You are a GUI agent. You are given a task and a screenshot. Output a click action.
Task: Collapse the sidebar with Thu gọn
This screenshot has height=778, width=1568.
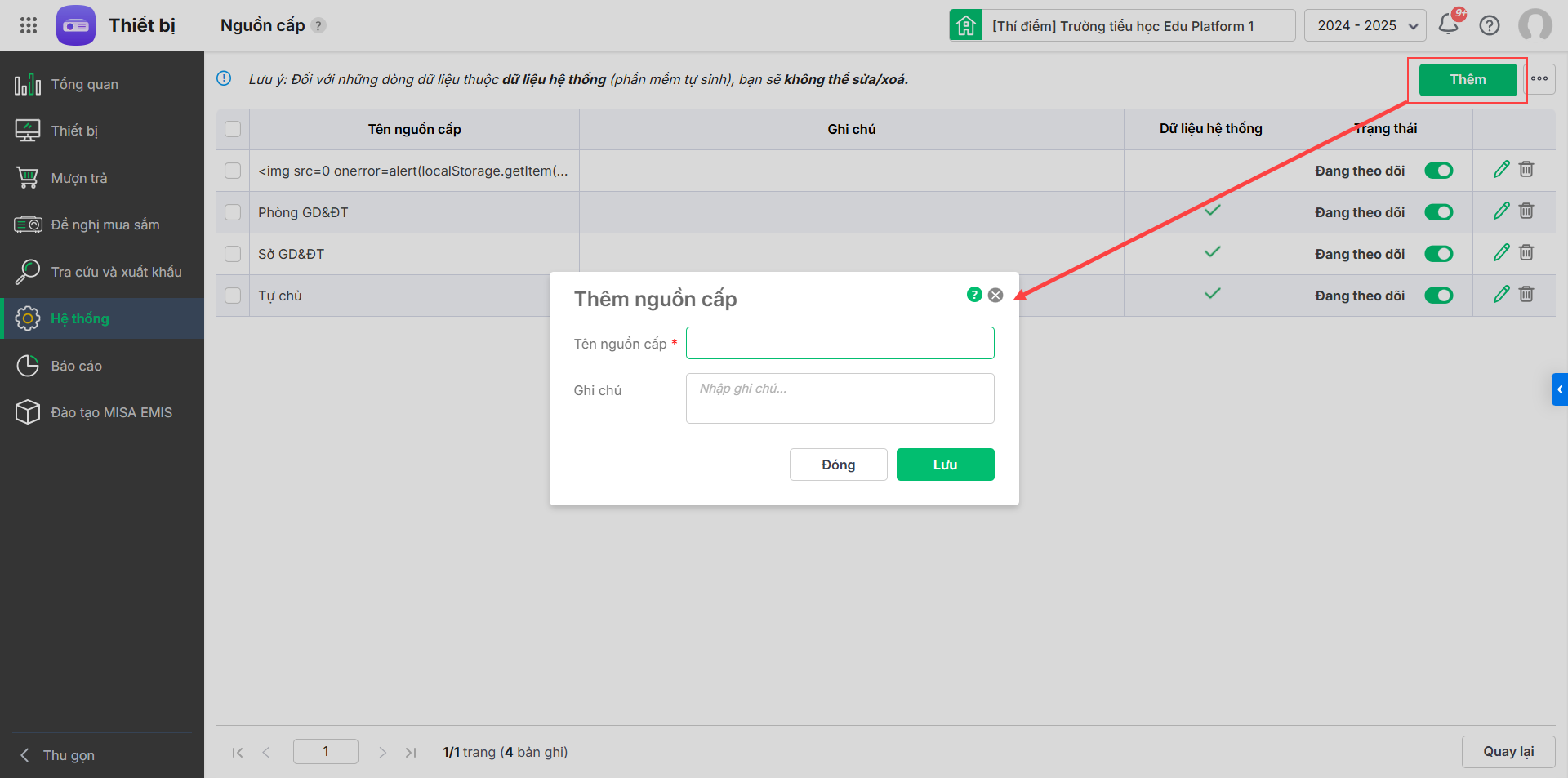pyautogui.click(x=57, y=755)
